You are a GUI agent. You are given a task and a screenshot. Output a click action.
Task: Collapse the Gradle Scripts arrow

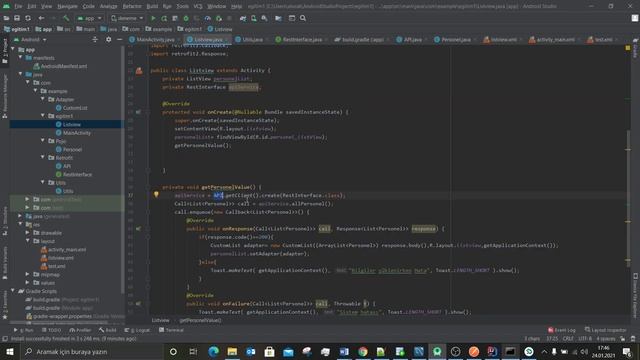[x=13, y=291]
